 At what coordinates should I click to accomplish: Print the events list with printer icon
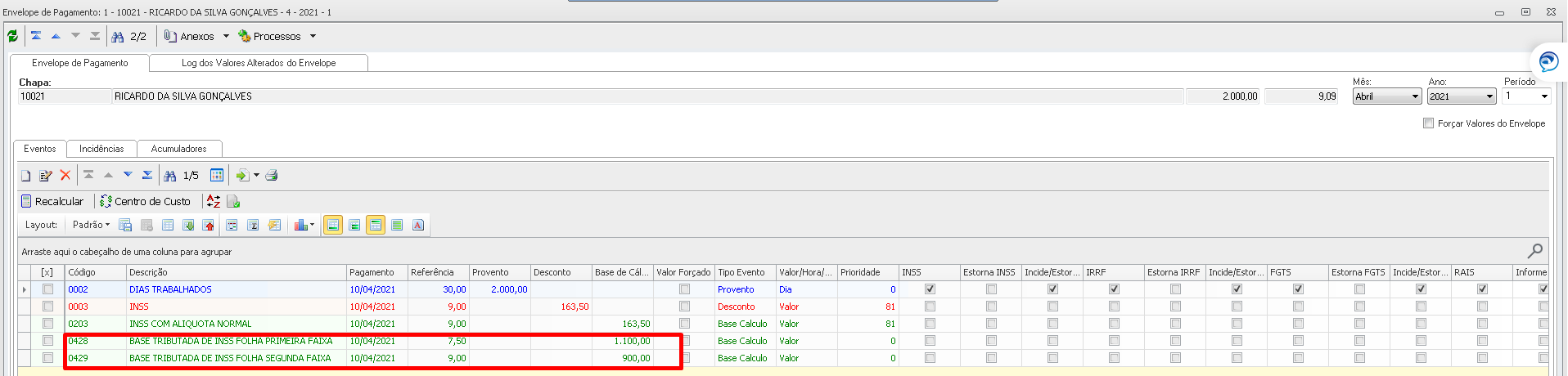pos(272,175)
